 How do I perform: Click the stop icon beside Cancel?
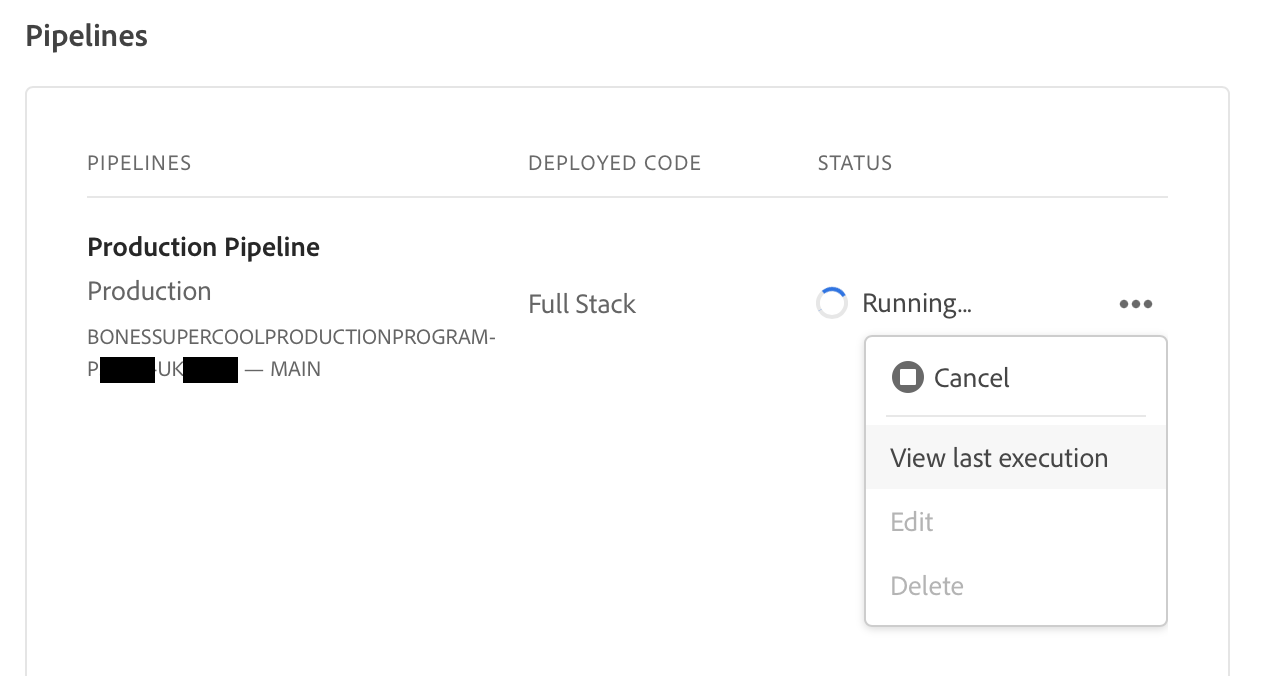pos(907,378)
